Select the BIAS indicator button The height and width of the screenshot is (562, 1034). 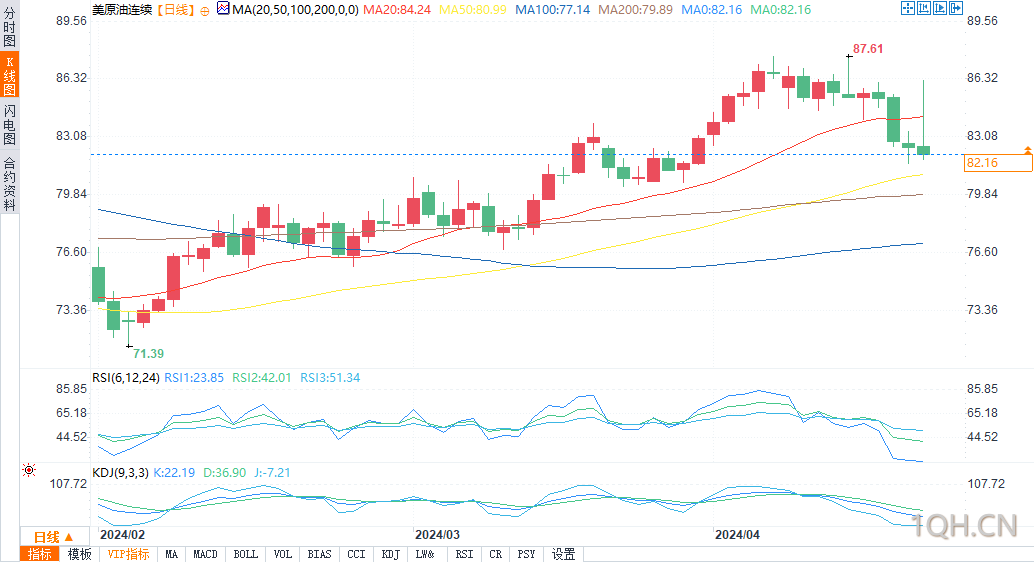coord(319,554)
